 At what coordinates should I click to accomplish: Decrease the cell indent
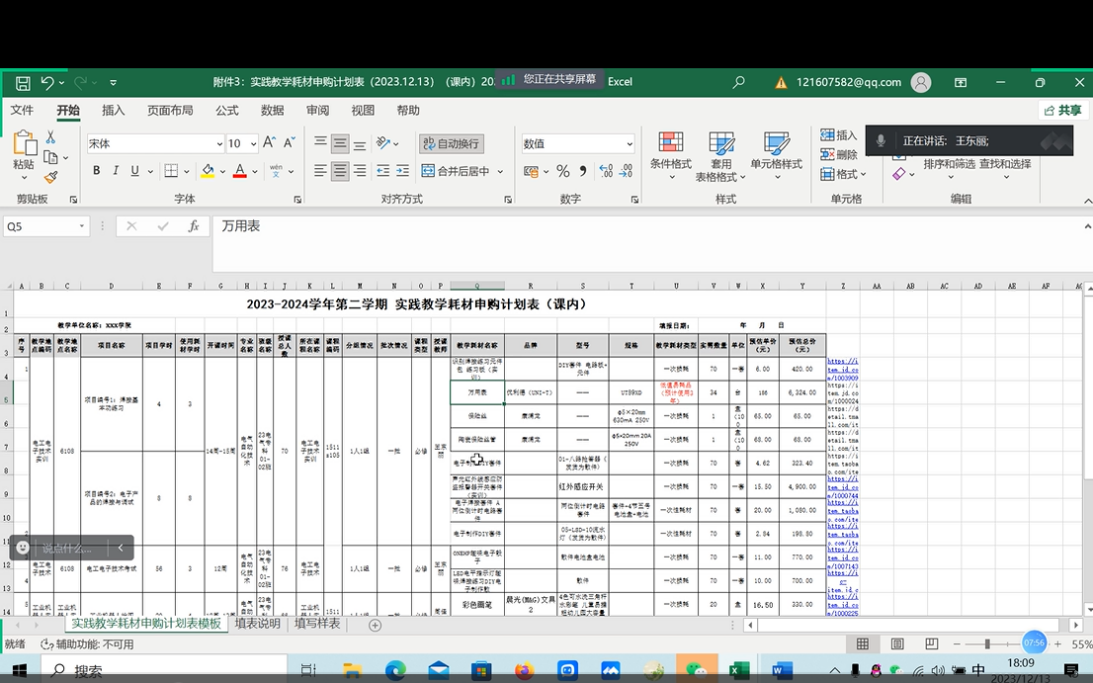[x=383, y=171]
